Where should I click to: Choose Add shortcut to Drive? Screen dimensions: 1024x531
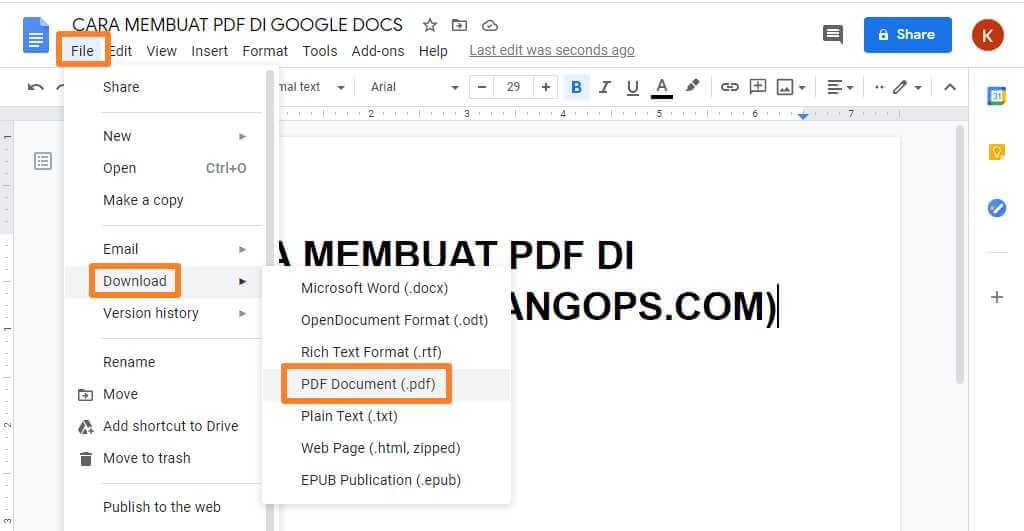(165, 426)
